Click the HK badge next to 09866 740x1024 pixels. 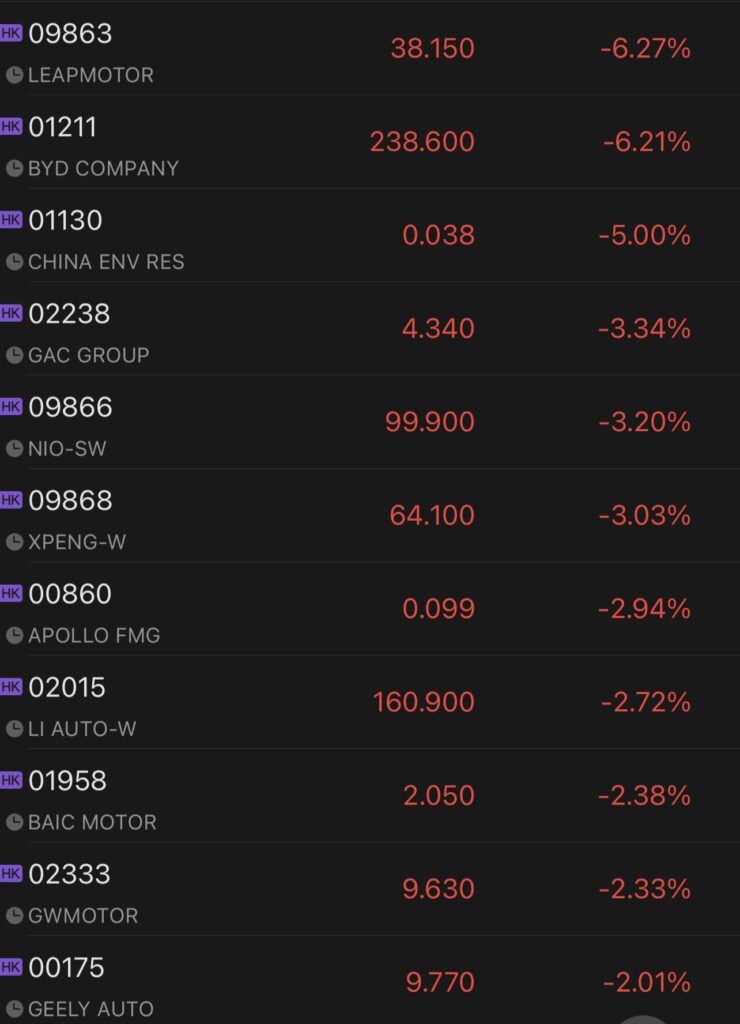point(11,406)
